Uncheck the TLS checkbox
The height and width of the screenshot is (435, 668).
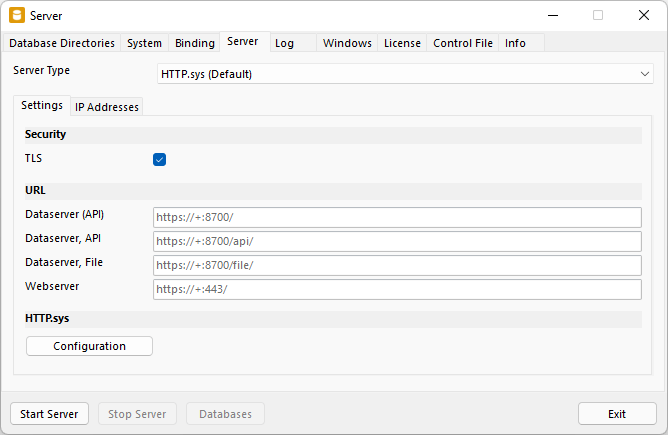point(159,159)
